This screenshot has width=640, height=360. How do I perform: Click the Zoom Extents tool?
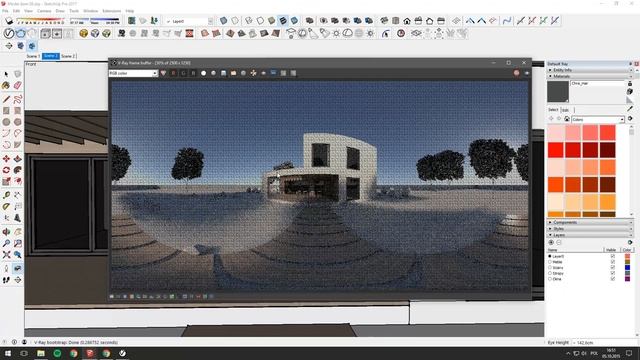[6, 255]
